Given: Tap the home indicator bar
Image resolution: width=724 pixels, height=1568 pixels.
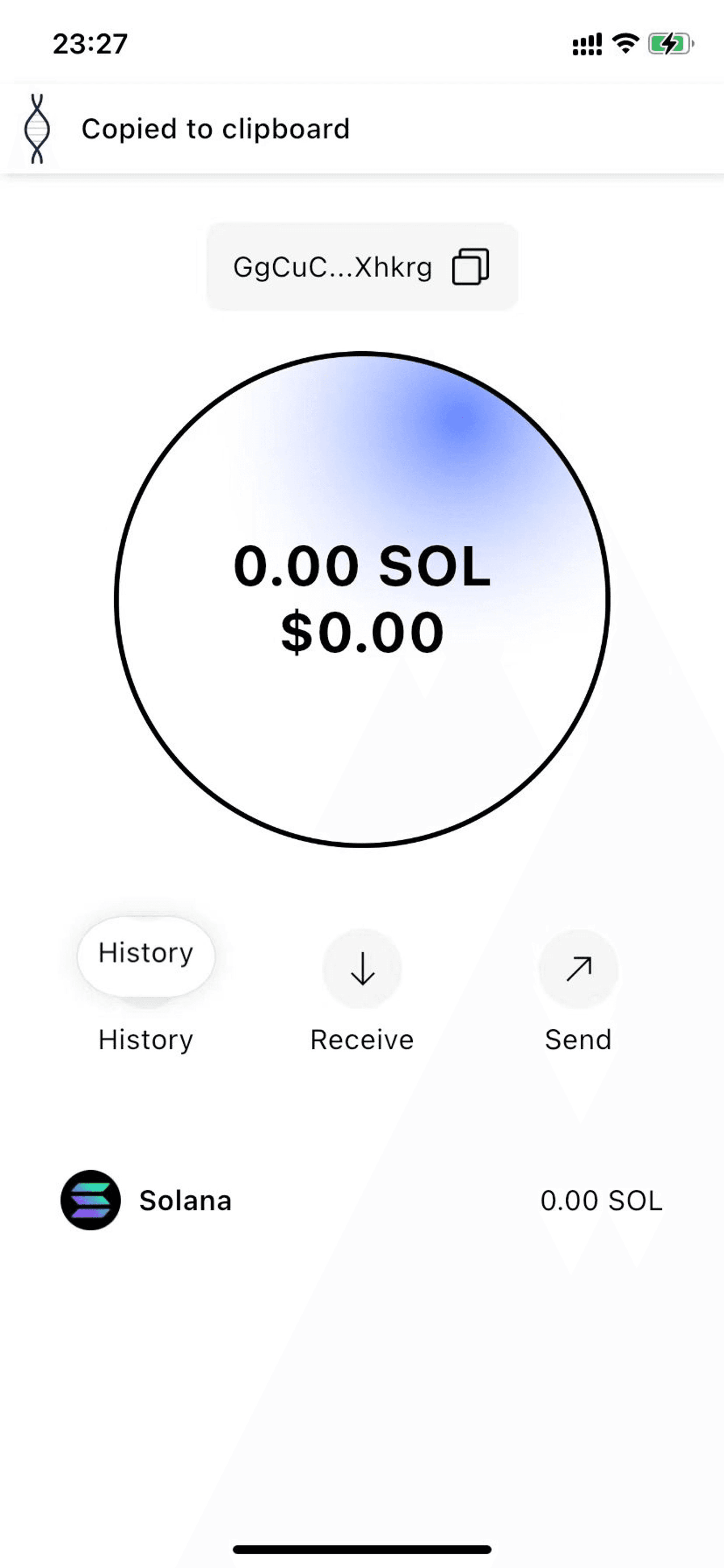Looking at the screenshot, I should point(362,1549).
